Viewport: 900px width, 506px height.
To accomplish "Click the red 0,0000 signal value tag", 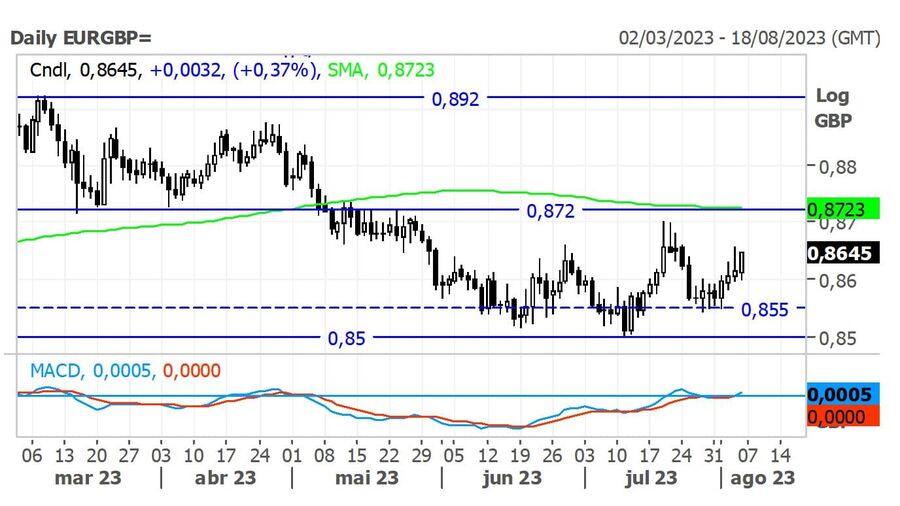I will (x=842, y=414).
